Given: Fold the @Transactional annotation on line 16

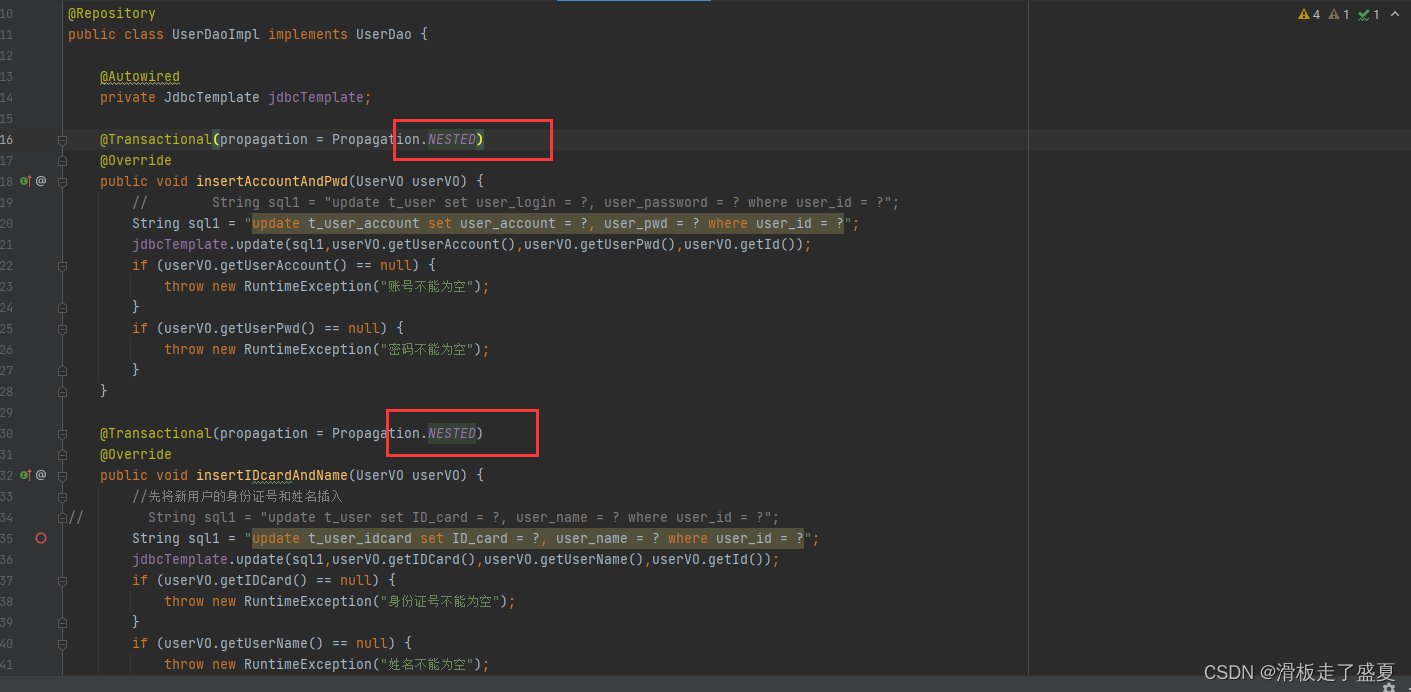Looking at the screenshot, I should click(x=62, y=139).
